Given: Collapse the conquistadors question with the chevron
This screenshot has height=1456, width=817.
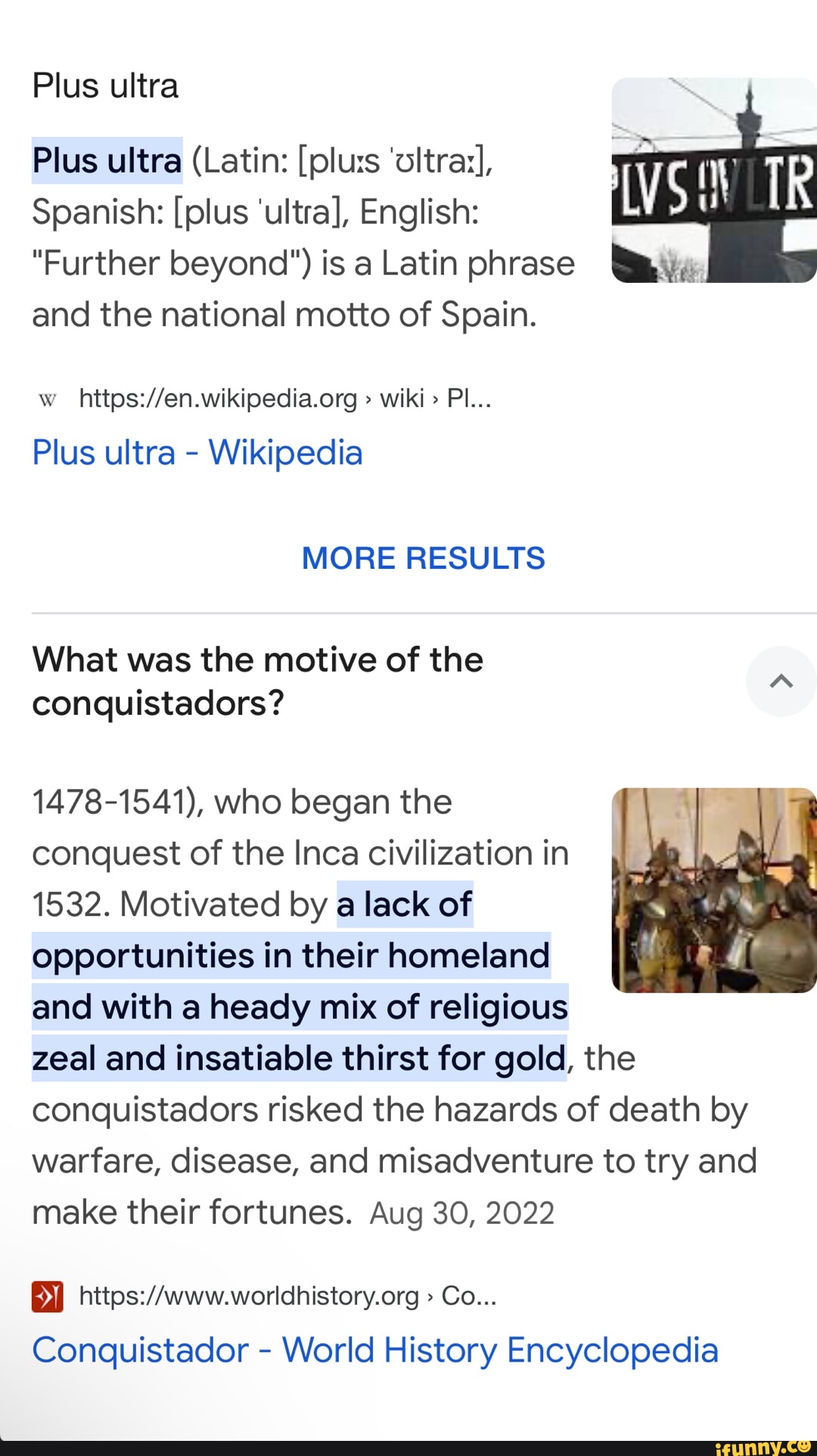Looking at the screenshot, I should 781,681.
